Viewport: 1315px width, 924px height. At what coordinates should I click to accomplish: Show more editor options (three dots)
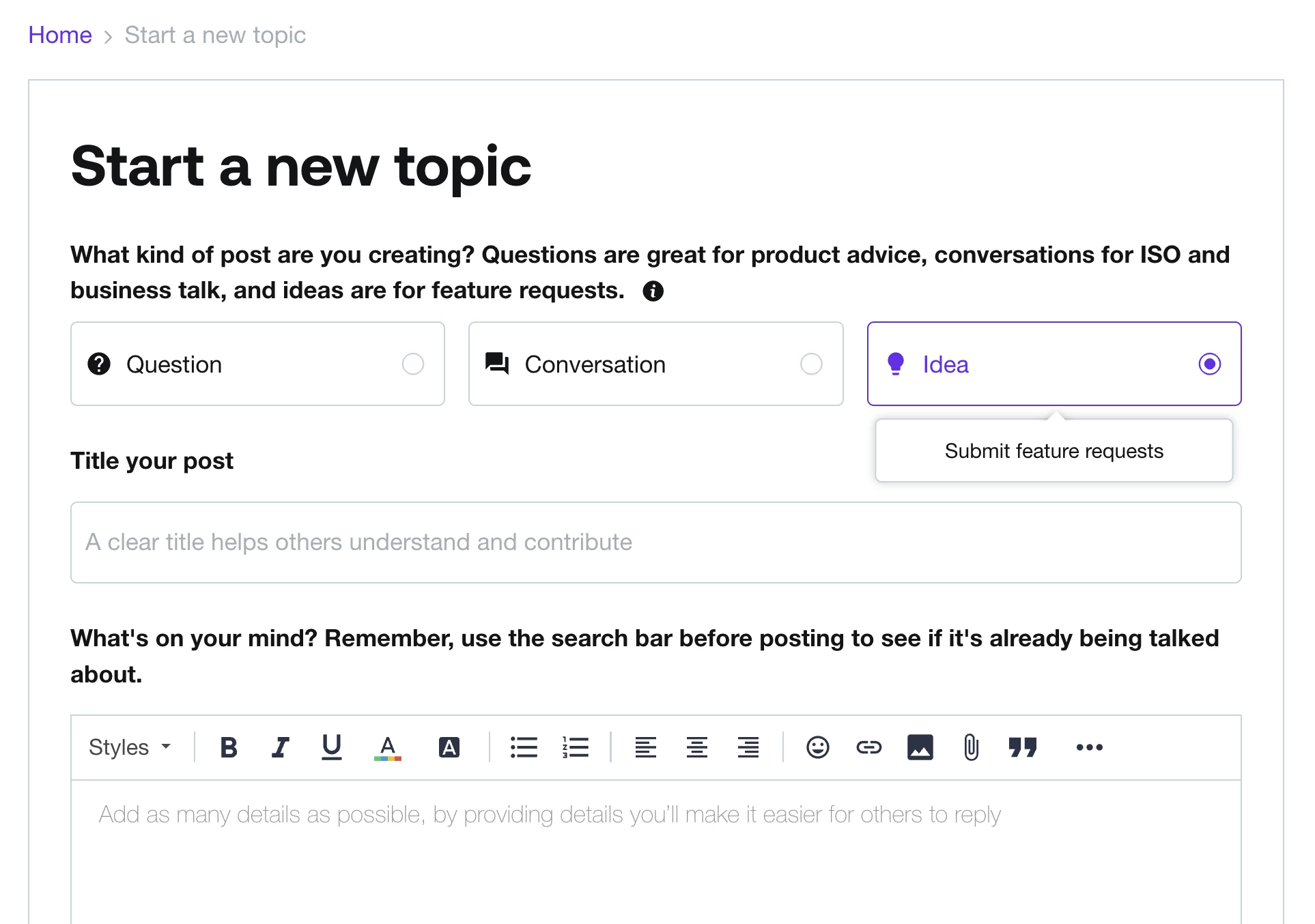[1089, 747]
